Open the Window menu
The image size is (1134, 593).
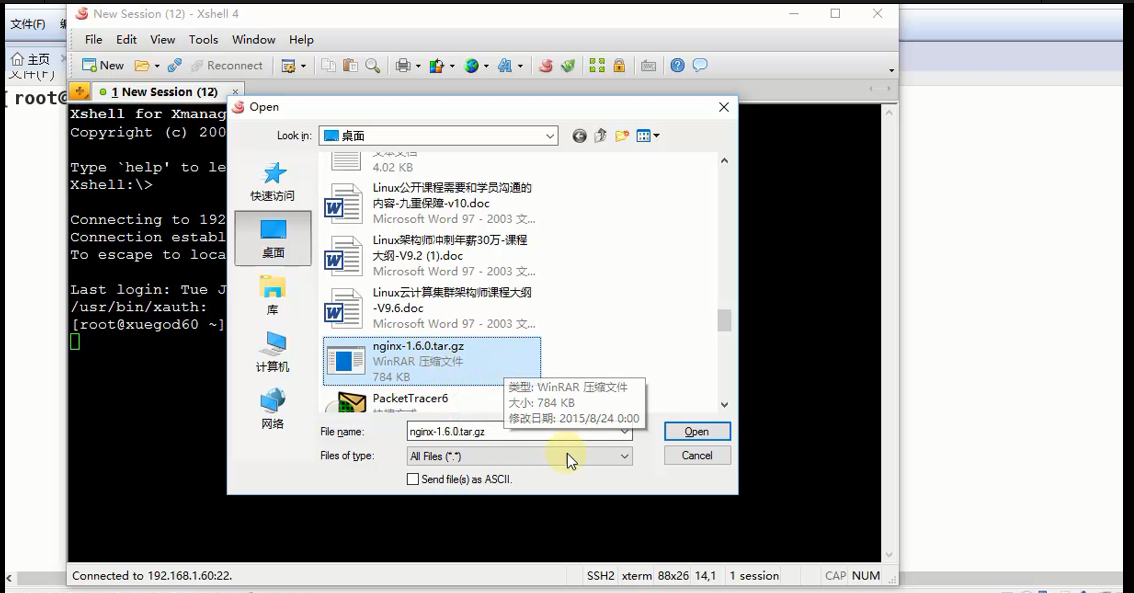point(253,40)
